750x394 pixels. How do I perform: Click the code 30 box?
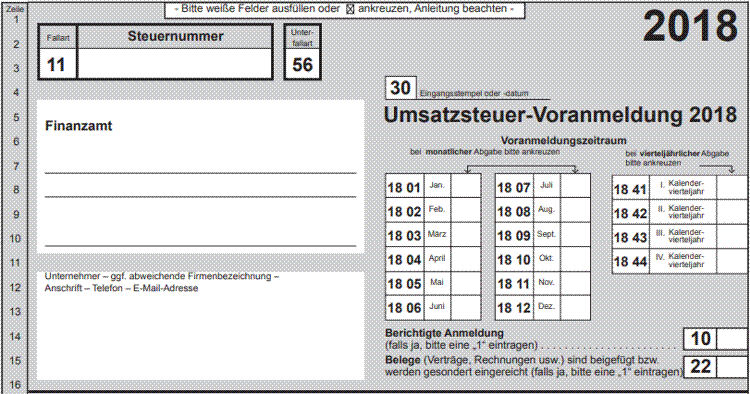(401, 88)
